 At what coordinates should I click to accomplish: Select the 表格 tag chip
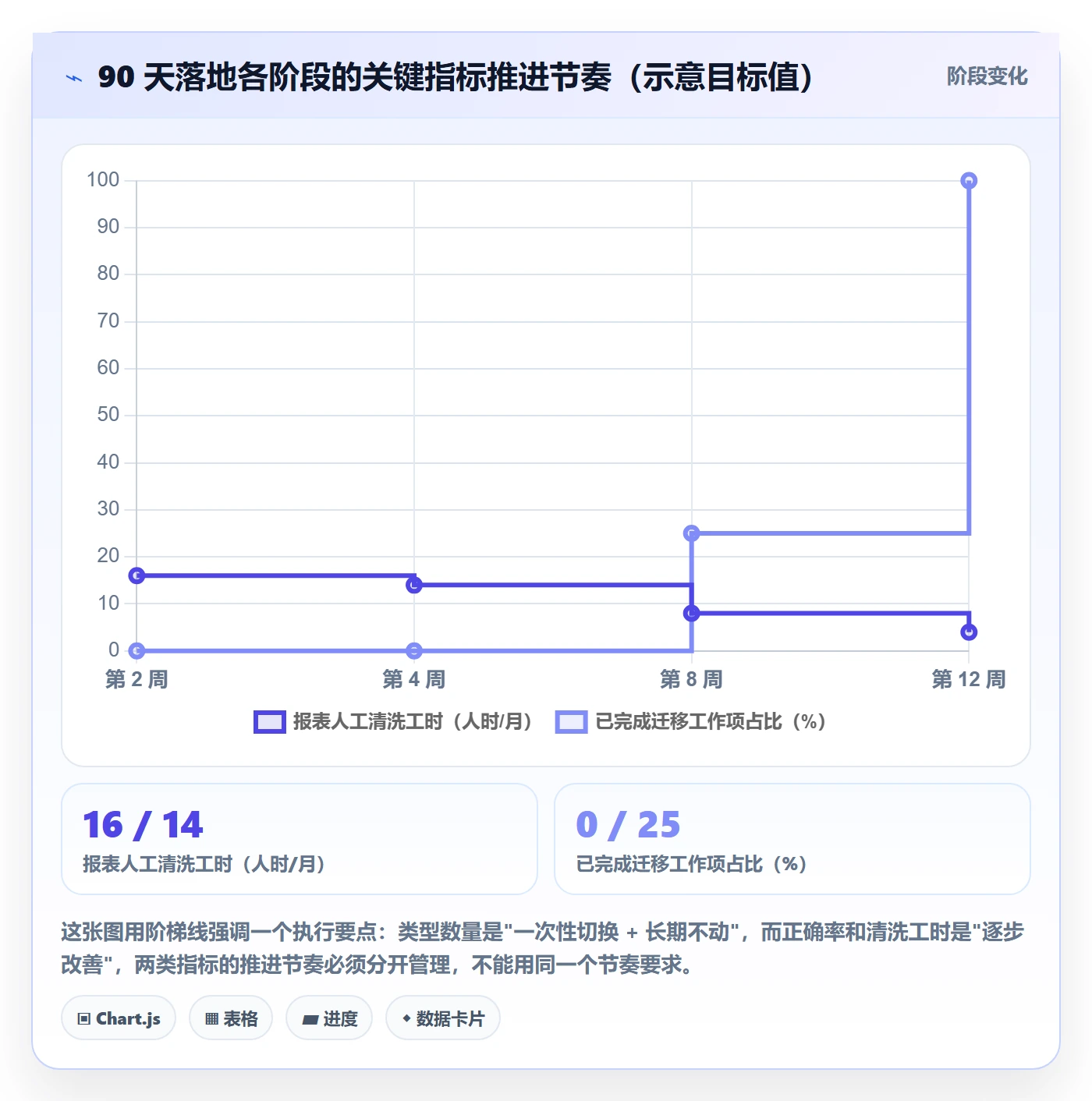pos(231,1018)
